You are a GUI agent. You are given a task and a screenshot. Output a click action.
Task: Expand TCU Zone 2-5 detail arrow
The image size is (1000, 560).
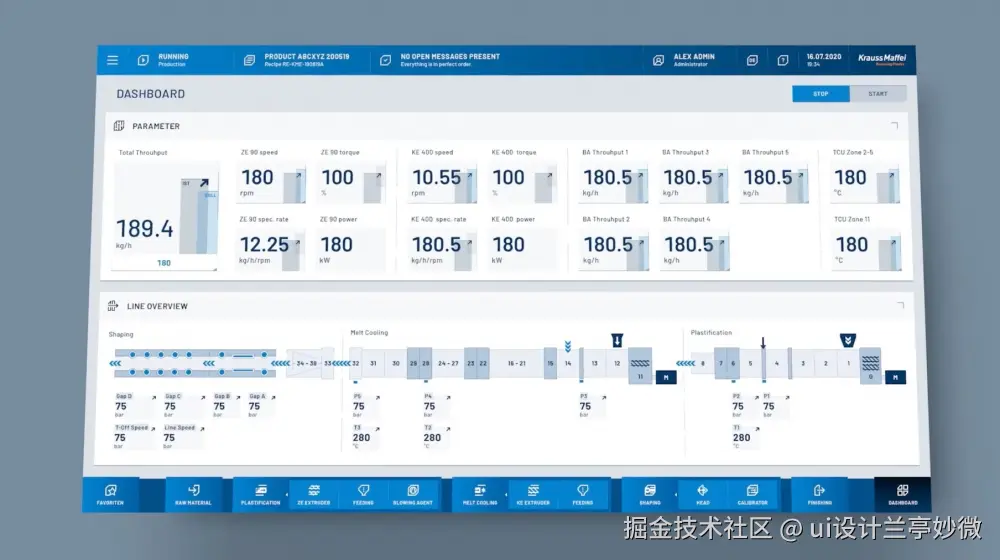click(x=892, y=175)
